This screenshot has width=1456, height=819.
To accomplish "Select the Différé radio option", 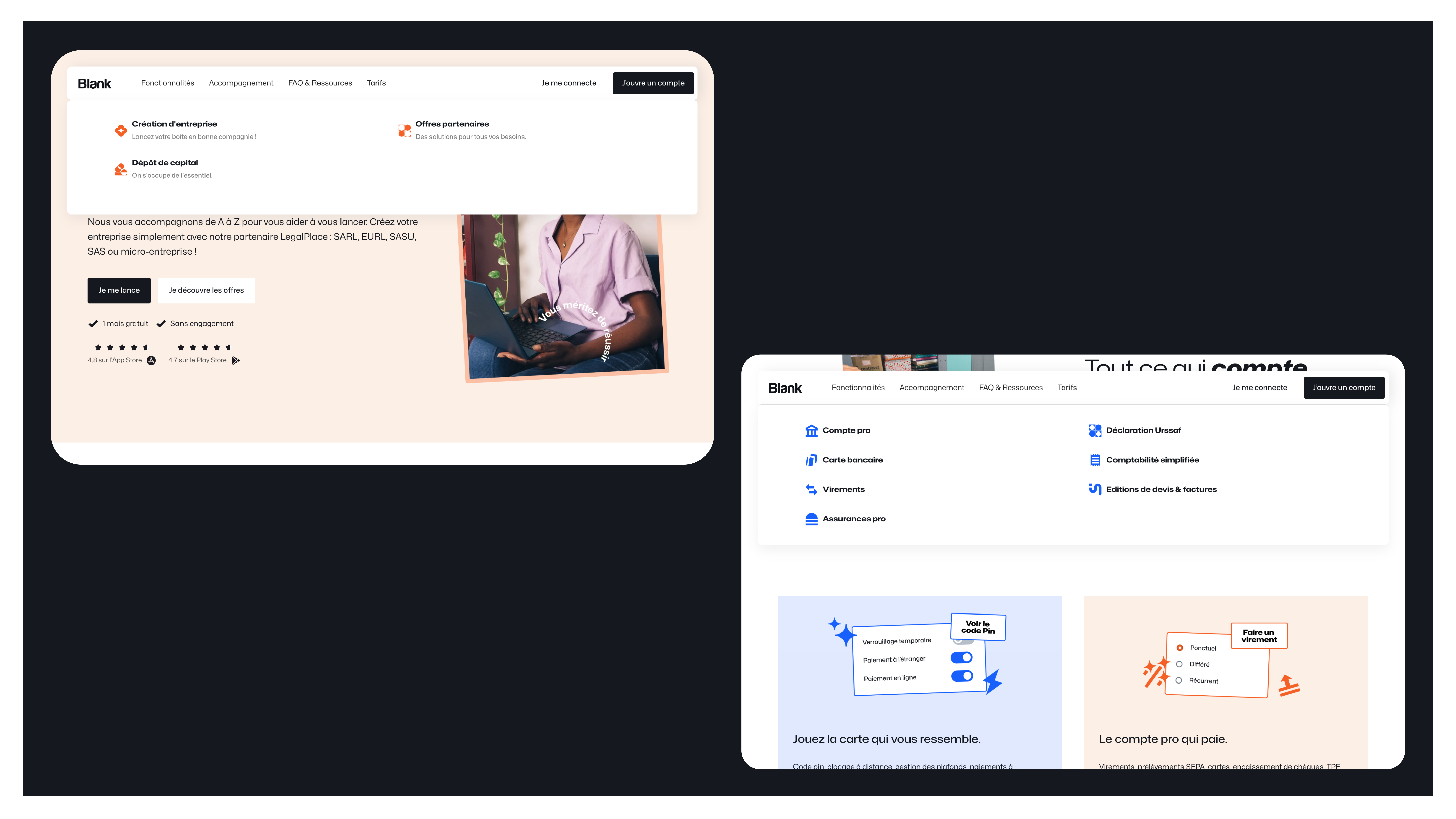I will [x=1179, y=664].
